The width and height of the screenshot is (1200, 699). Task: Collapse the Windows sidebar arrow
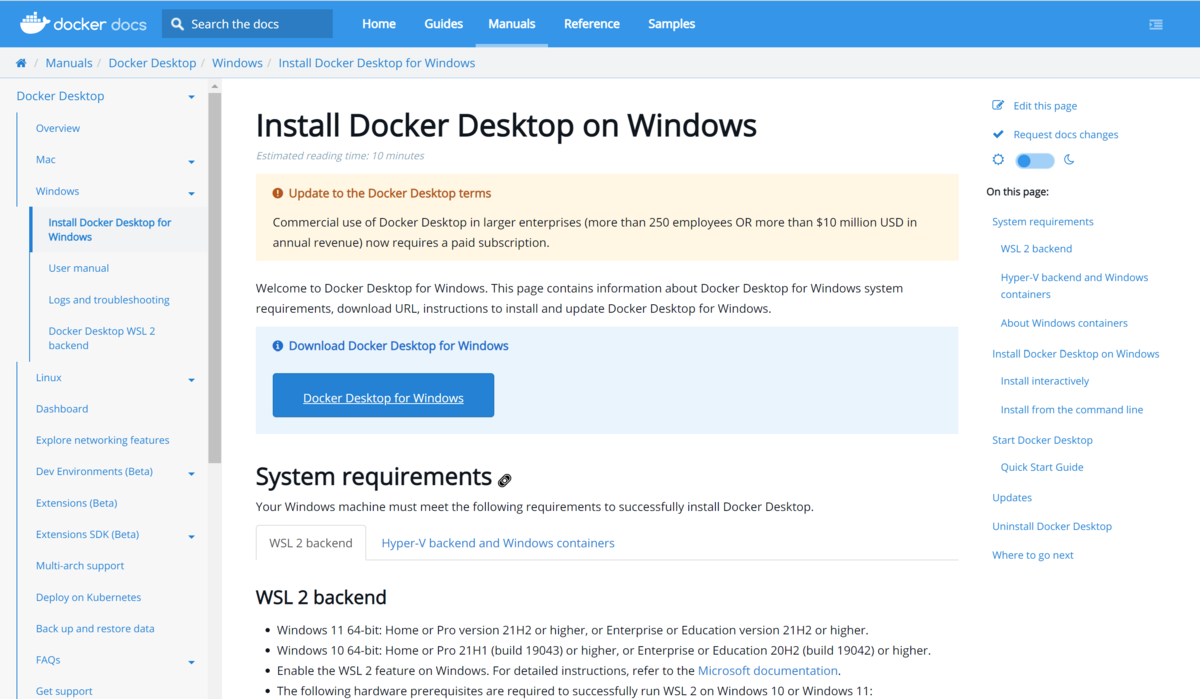pyautogui.click(x=191, y=193)
